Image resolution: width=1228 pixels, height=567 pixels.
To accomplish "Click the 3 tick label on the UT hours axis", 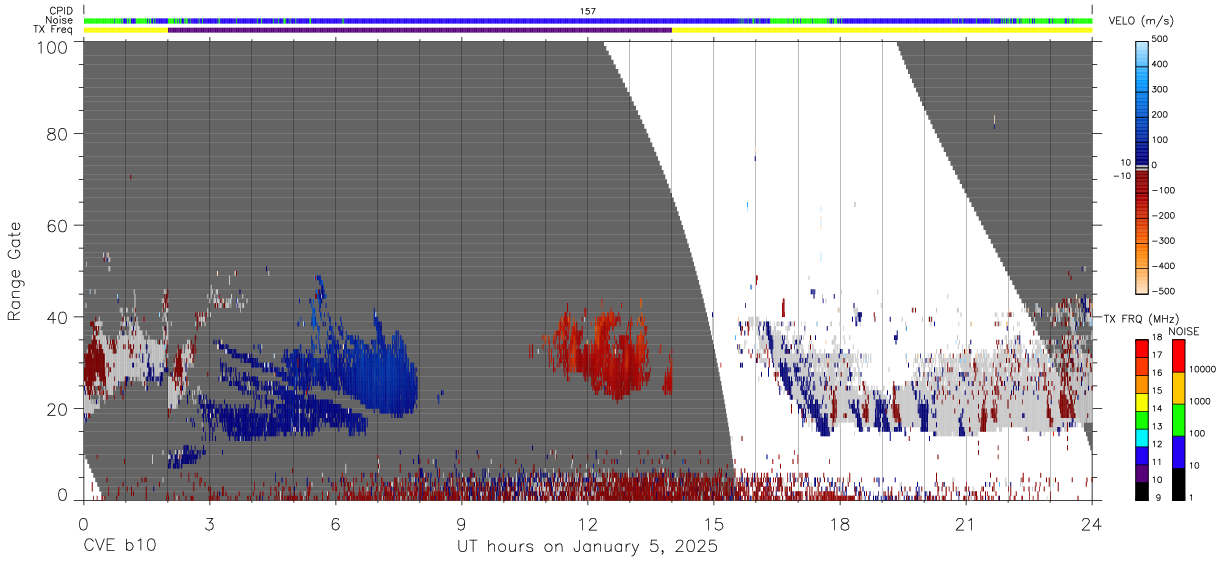I will 209,524.
